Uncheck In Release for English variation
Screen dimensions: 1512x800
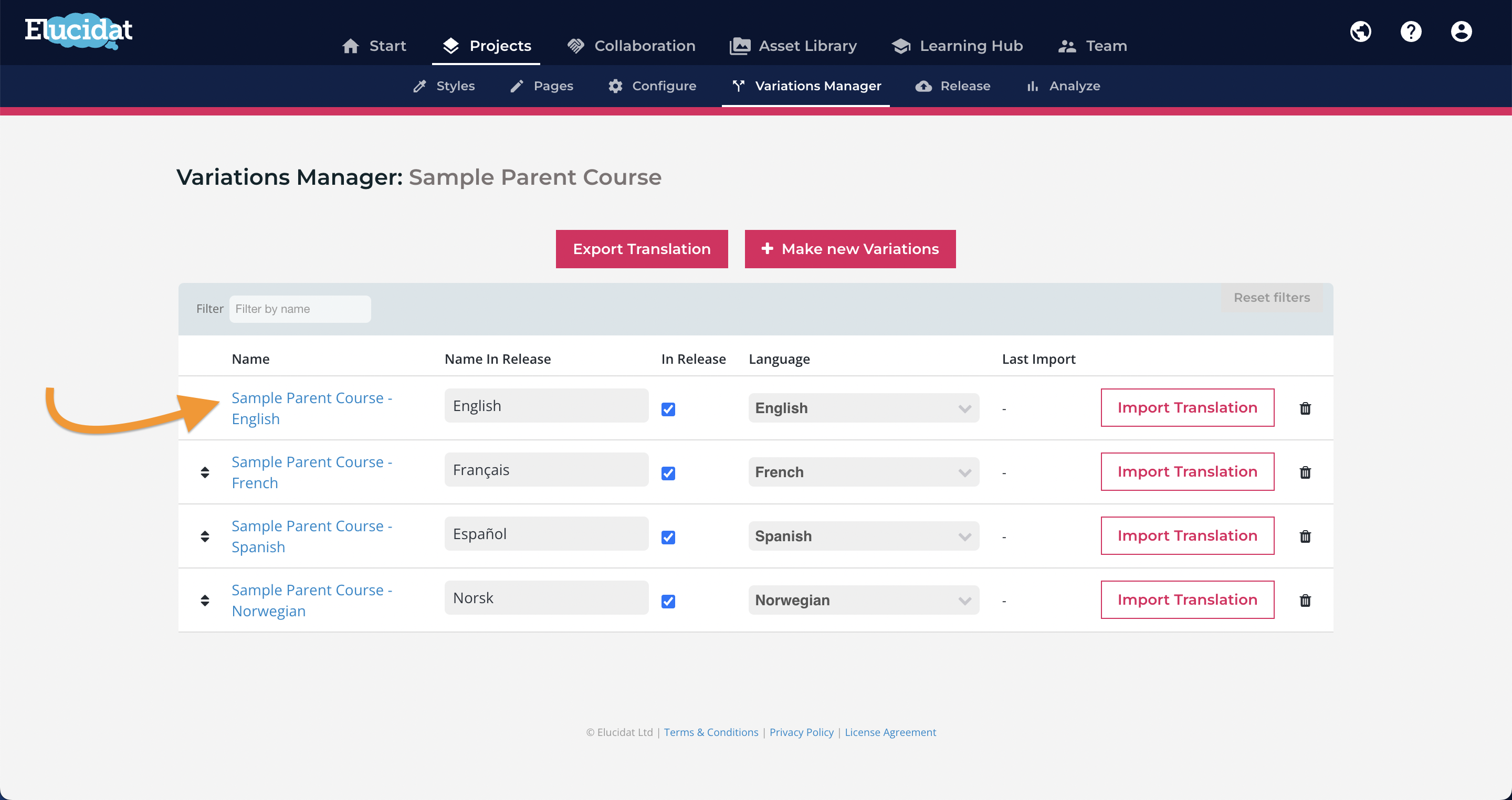pos(668,409)
